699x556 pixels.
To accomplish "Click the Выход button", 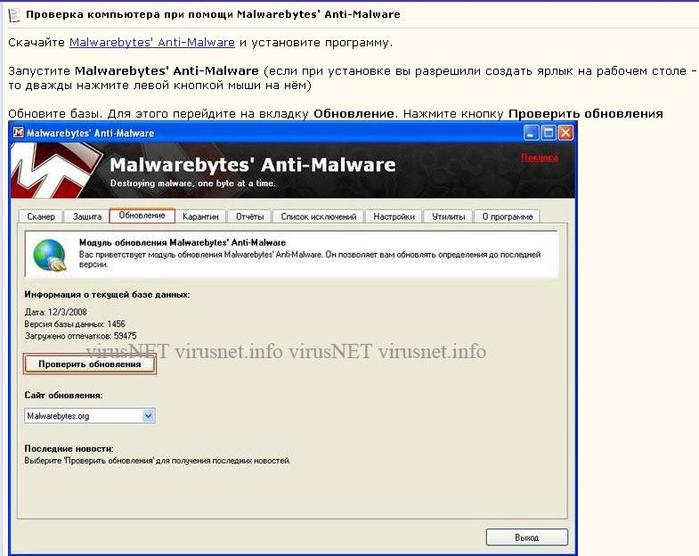I will [526, 538].
